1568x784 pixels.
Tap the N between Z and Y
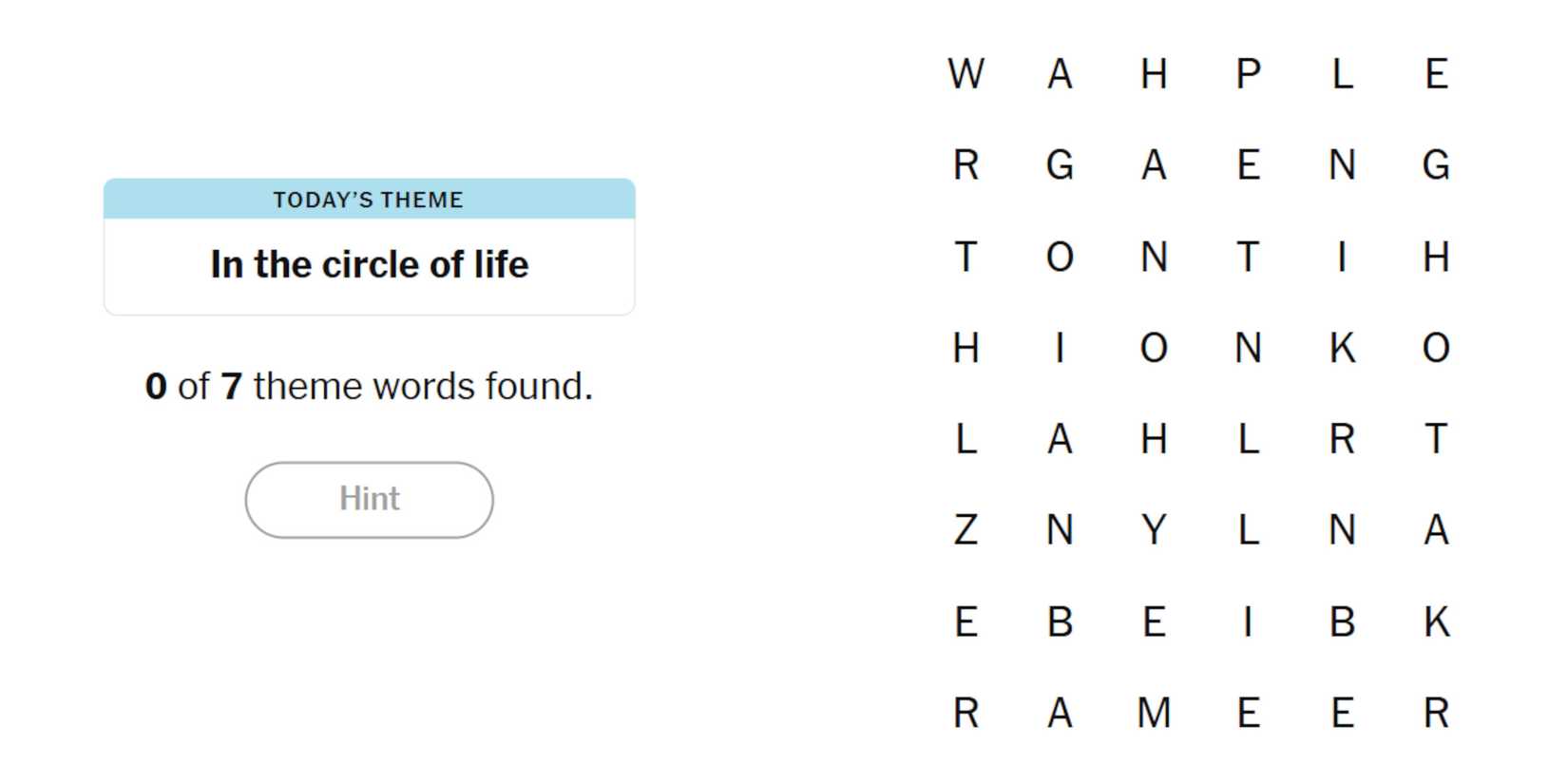[1060, 530]
